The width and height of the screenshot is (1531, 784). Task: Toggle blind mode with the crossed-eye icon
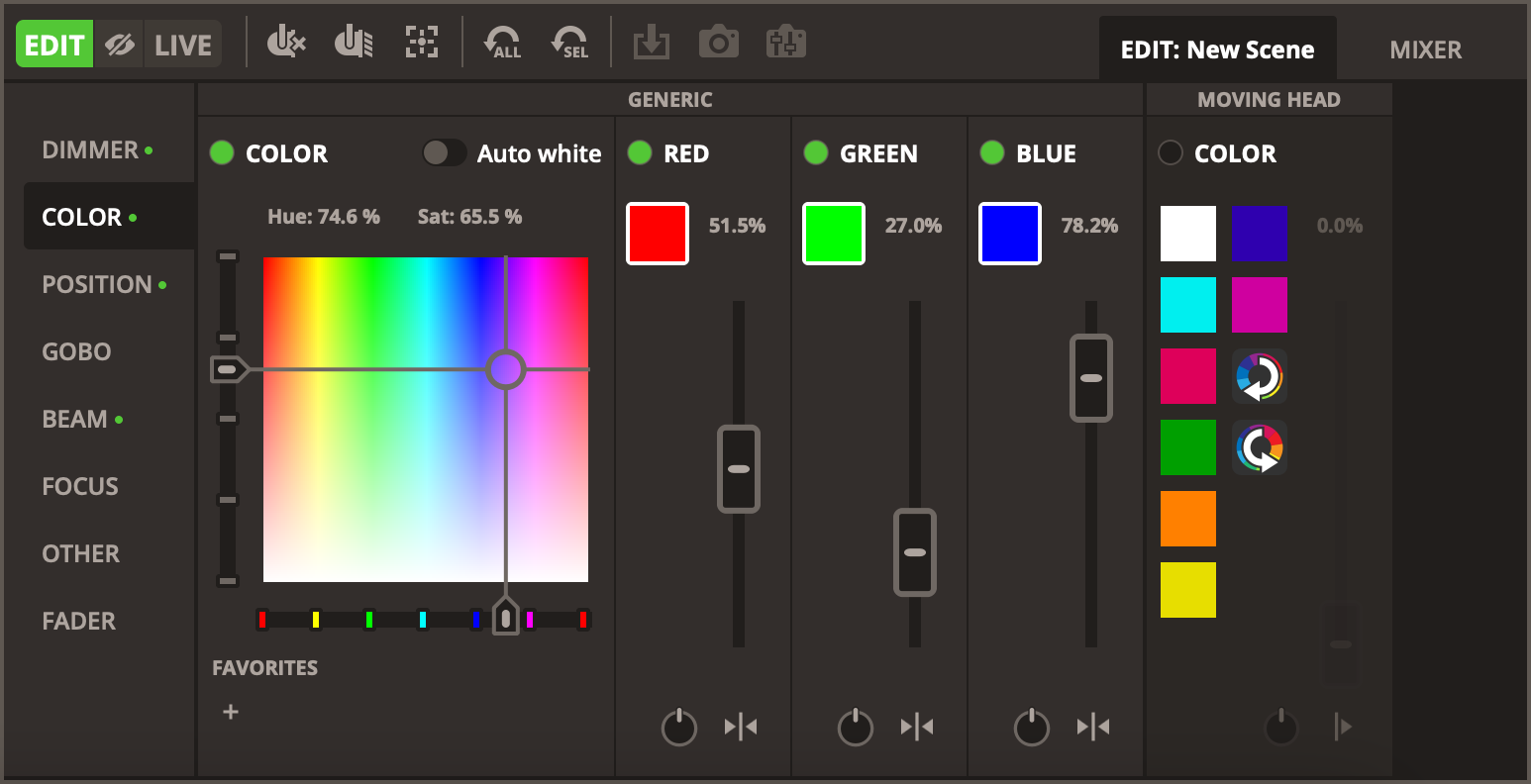point(120,46)
